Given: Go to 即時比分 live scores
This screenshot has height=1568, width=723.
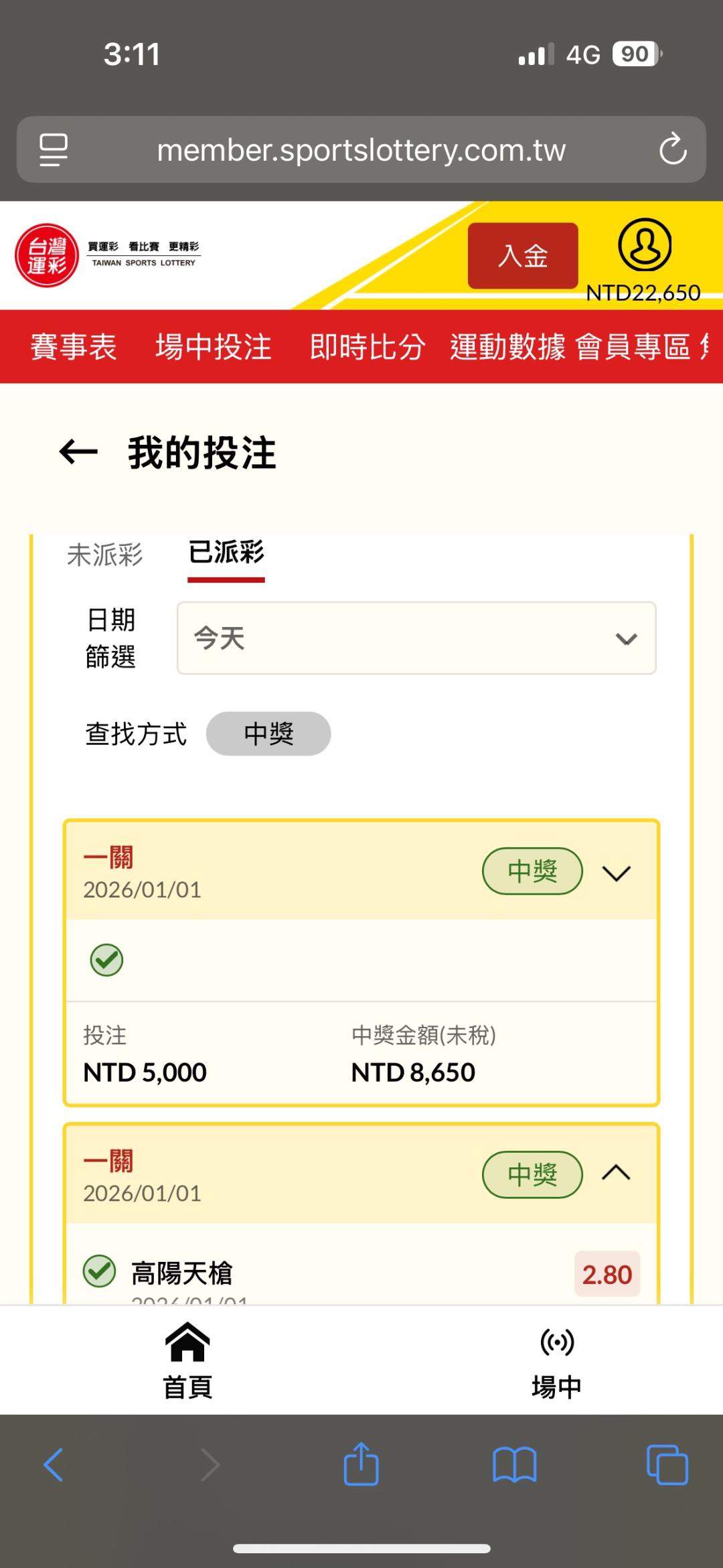Looking at the screenshot, I should click(x=368, y=347).
